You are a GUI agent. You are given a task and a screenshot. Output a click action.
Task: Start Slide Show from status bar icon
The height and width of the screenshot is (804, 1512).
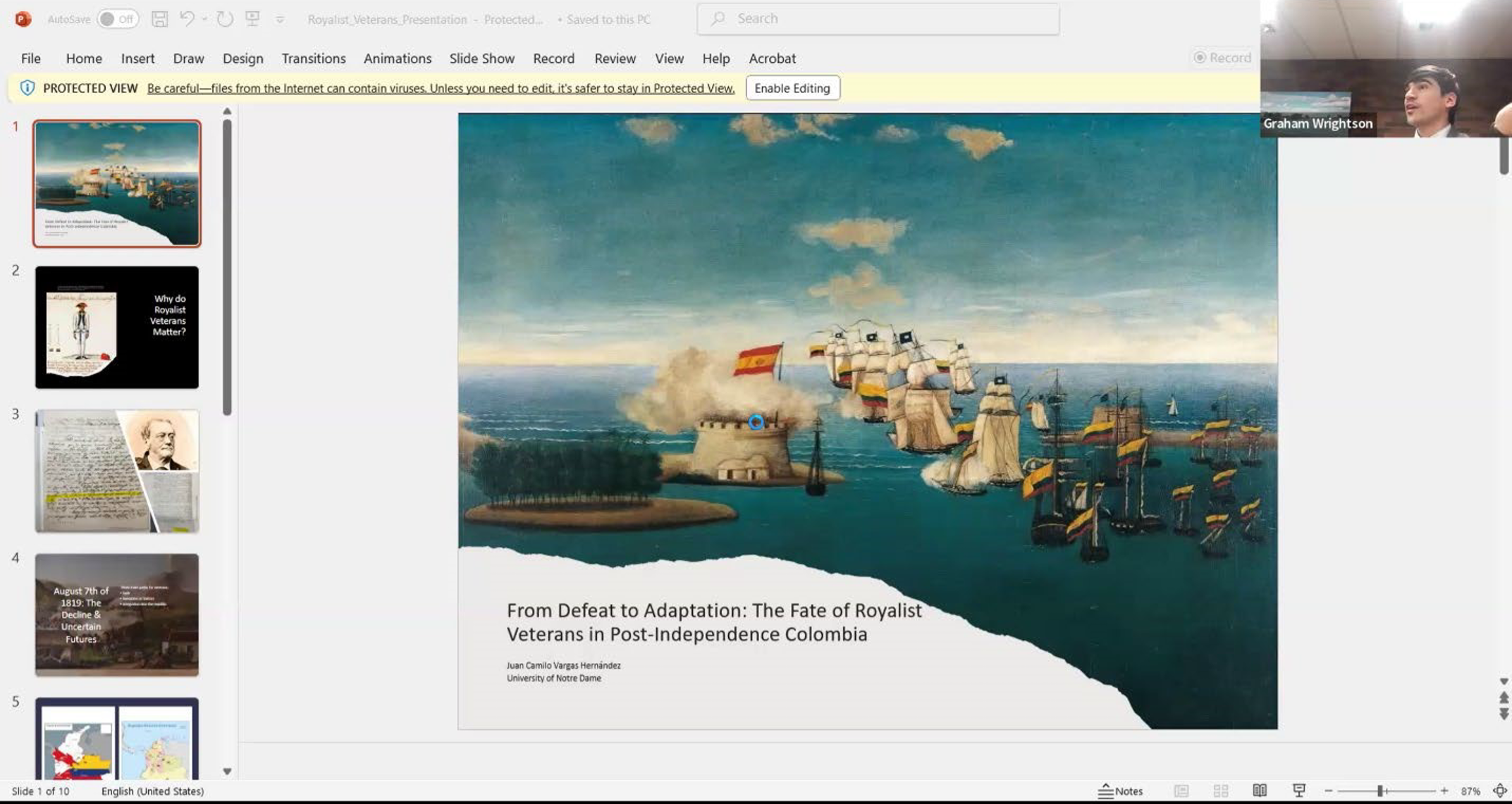pos(1299,791)
